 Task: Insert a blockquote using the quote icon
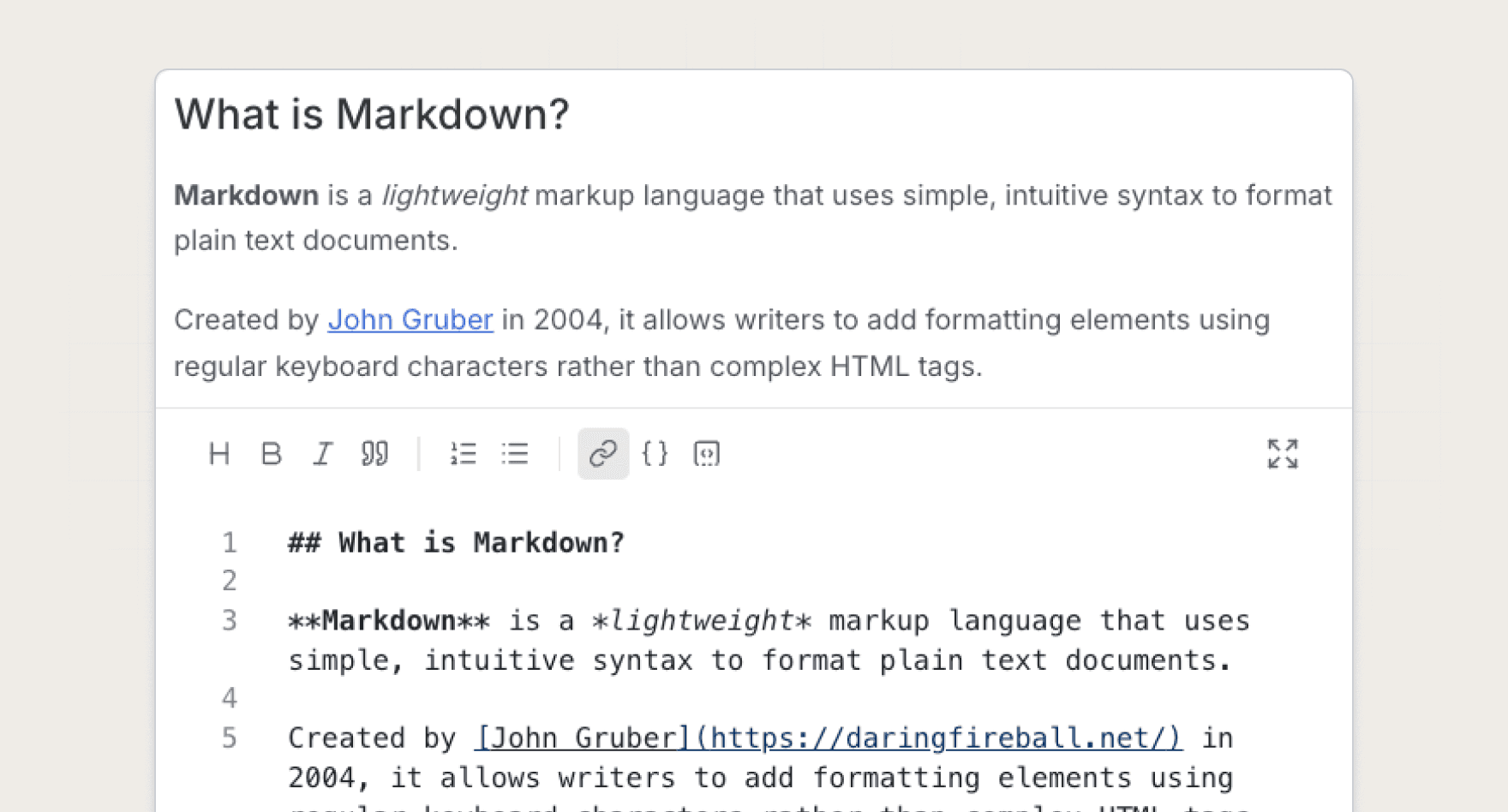pyautogui.click(x=374, y=454)
